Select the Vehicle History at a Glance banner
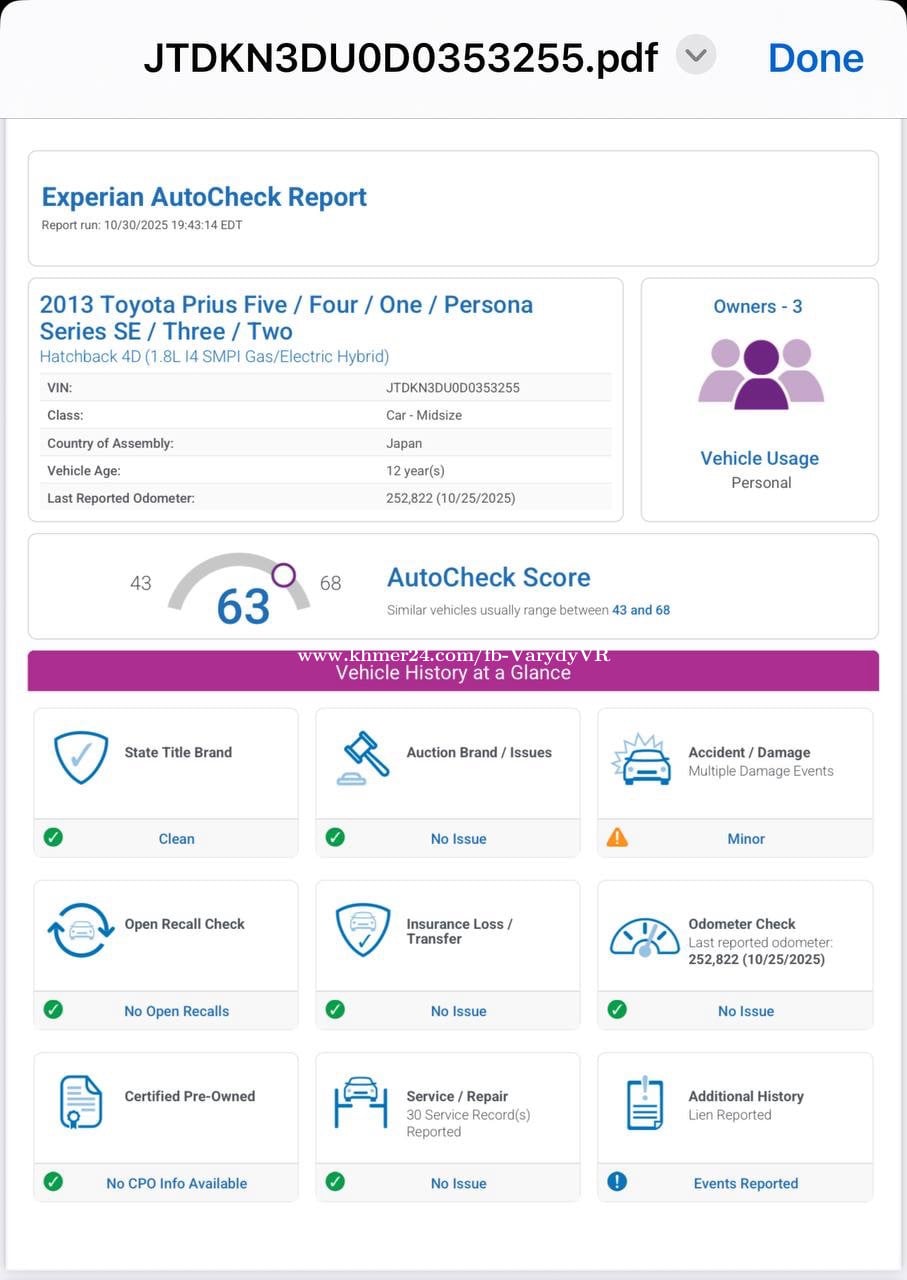The image size is (907, 1280). tap(453, 671)
